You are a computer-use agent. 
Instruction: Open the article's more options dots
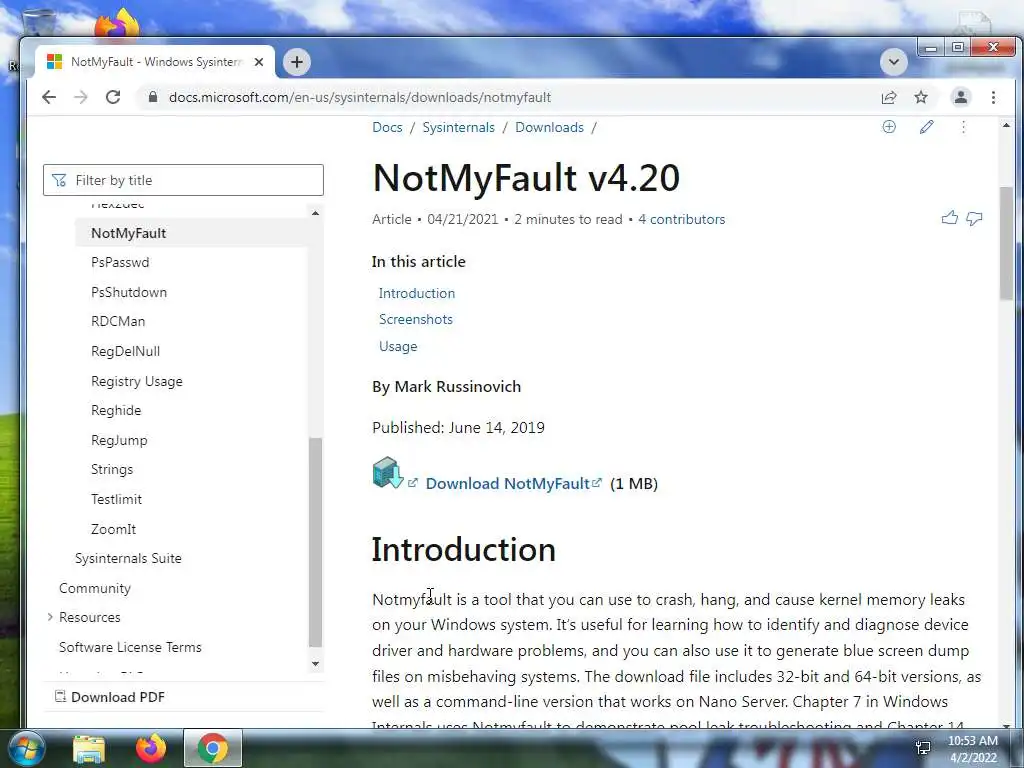(963, 127)
